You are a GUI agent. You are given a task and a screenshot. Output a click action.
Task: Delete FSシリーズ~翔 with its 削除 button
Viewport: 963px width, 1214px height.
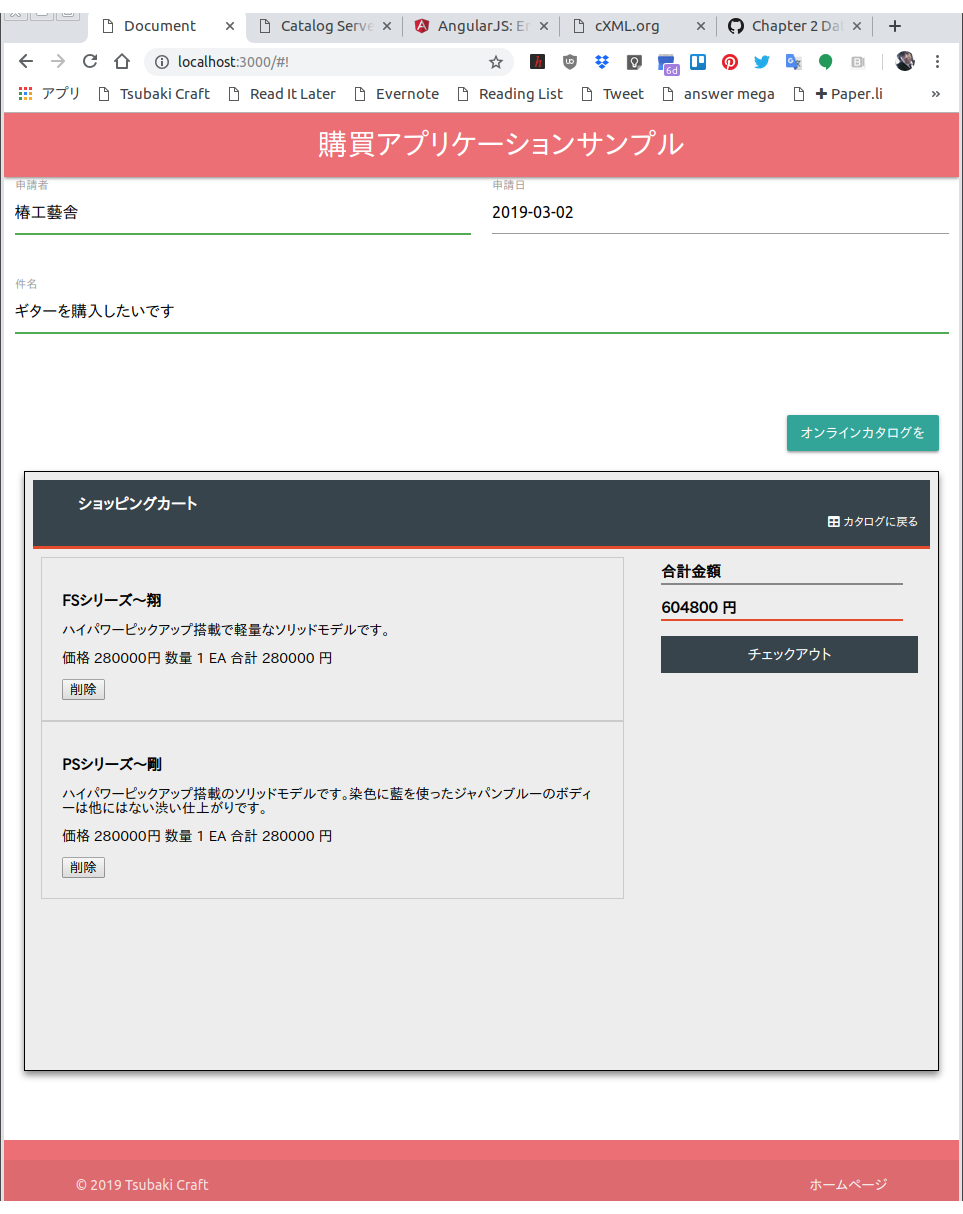[x=83, y=689]
